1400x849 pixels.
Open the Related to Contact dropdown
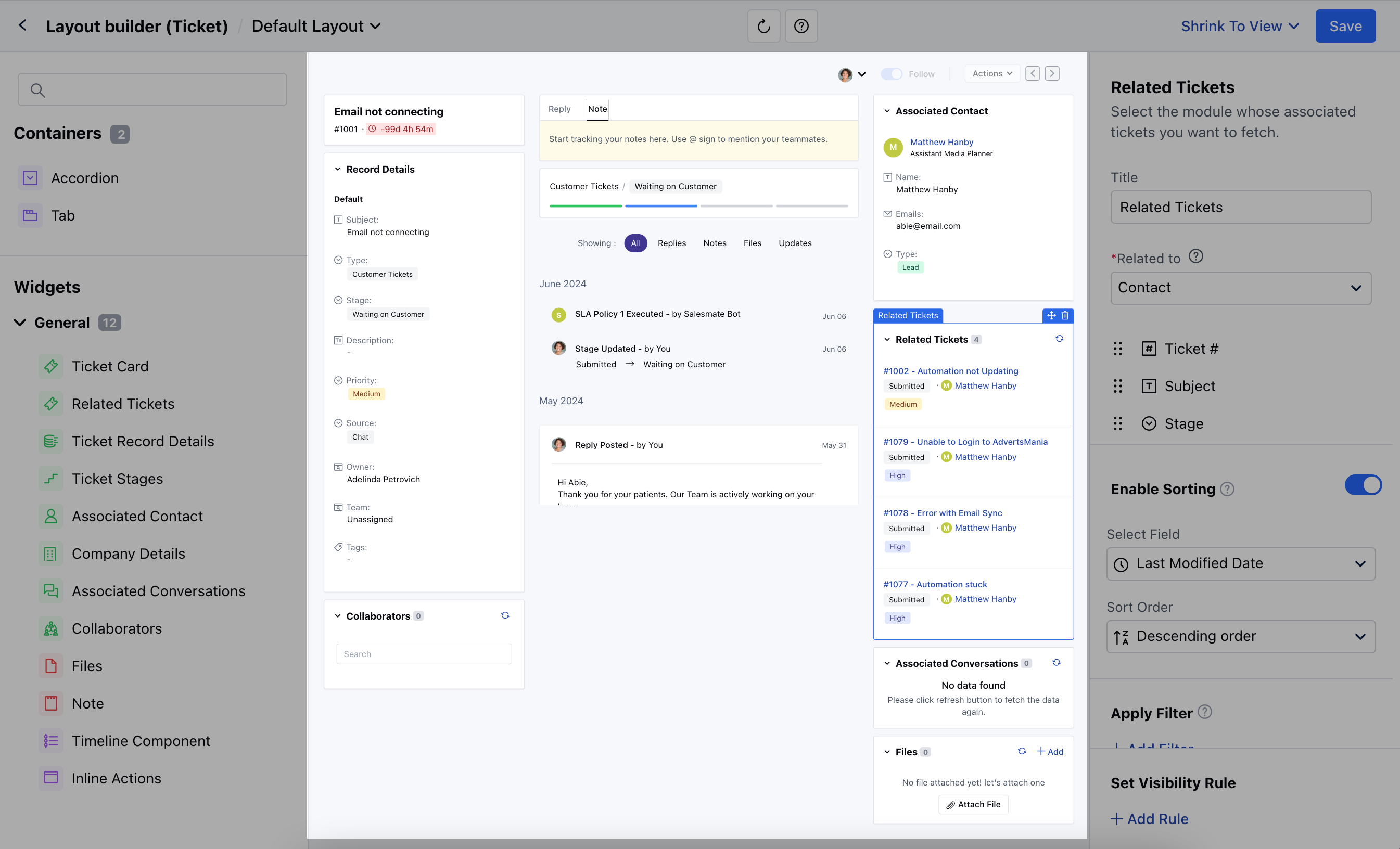tap(1240, 288)
